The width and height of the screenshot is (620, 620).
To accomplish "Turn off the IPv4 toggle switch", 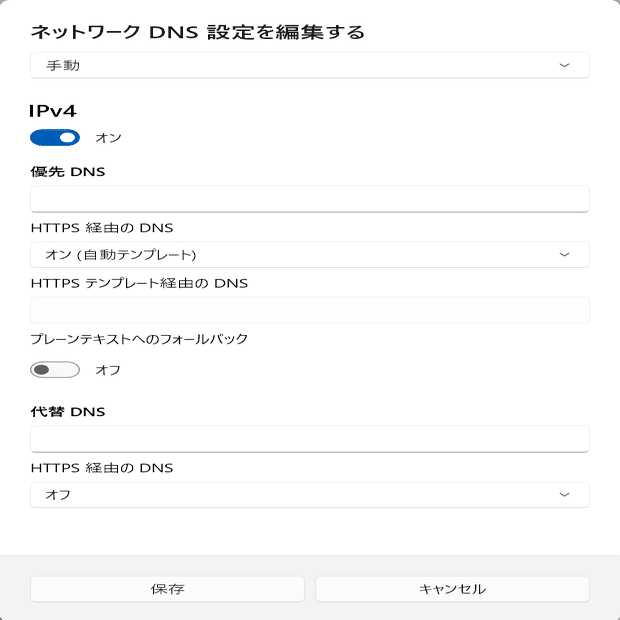I will 55,137.
